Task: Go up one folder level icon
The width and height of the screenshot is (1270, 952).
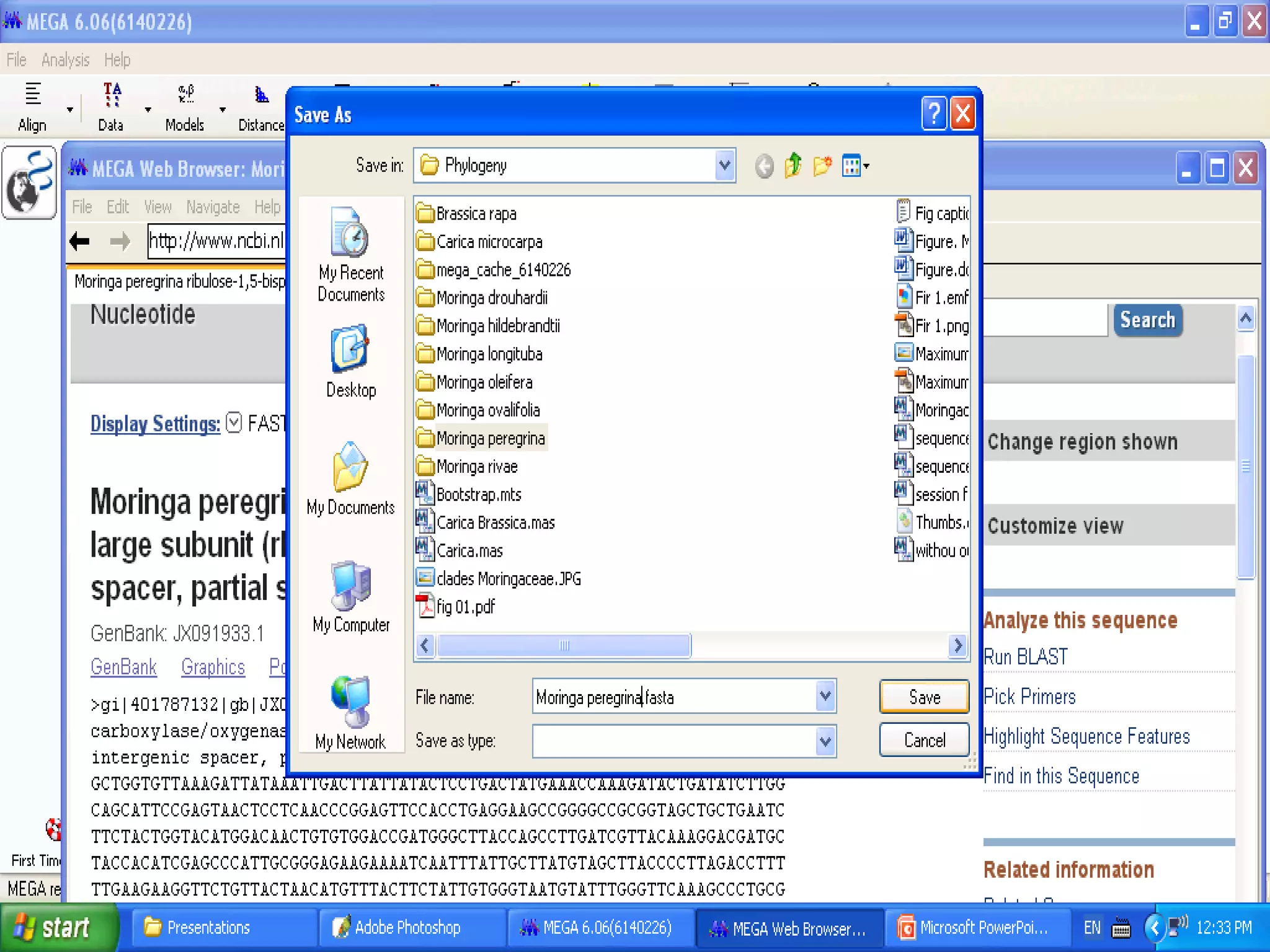Action: (x=793, y=166)
